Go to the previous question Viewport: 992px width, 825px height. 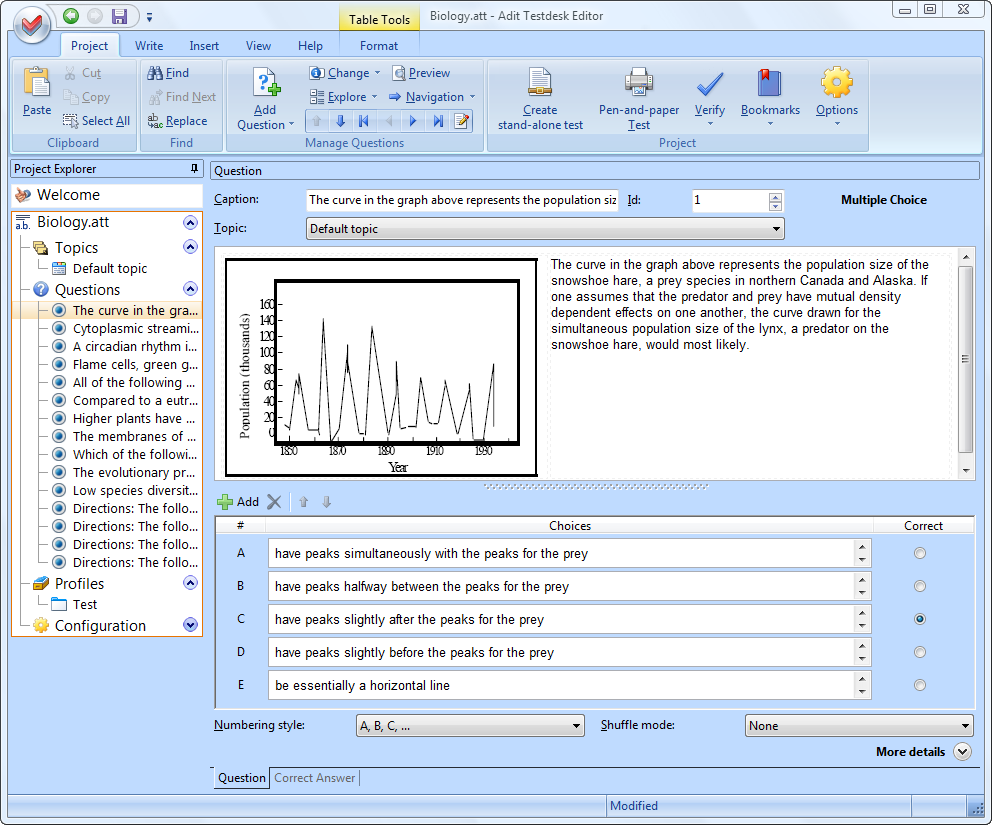click(388, 121)
